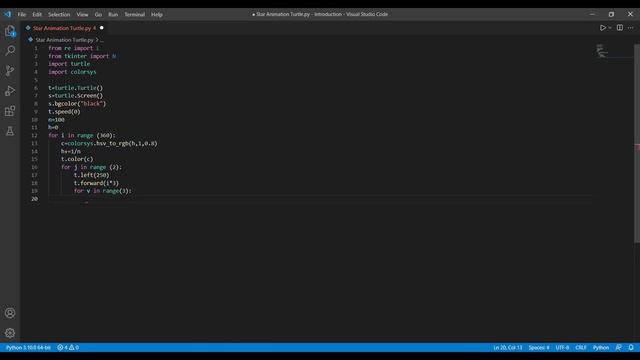Click VS Code logo in title bar
Screen dimensions: 640x360
click(8, 14)
